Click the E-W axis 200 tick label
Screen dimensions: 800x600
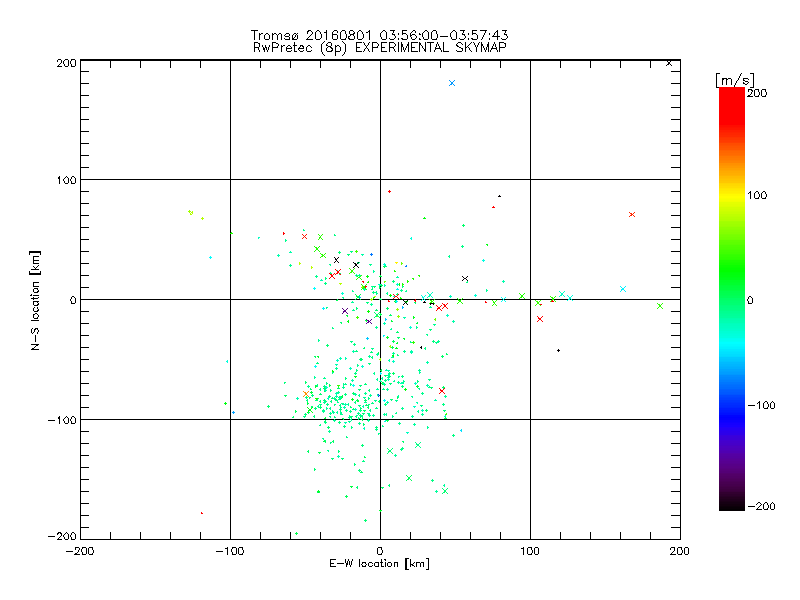point(680,551)
